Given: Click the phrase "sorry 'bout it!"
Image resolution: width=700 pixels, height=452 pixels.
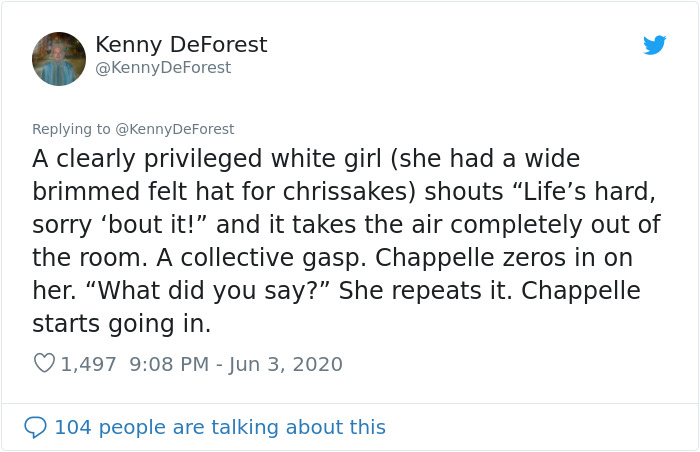Looking at the screenshot, I should click(120, 225).
